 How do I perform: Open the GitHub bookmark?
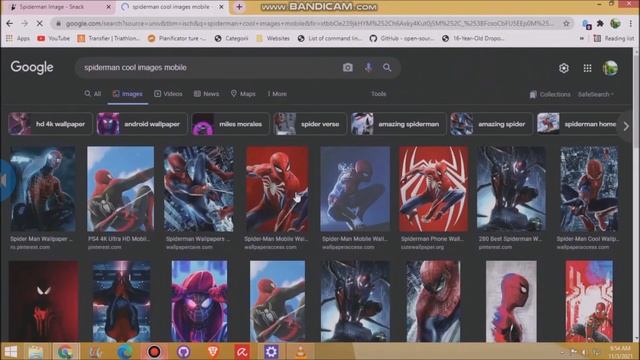pos(402,38)
